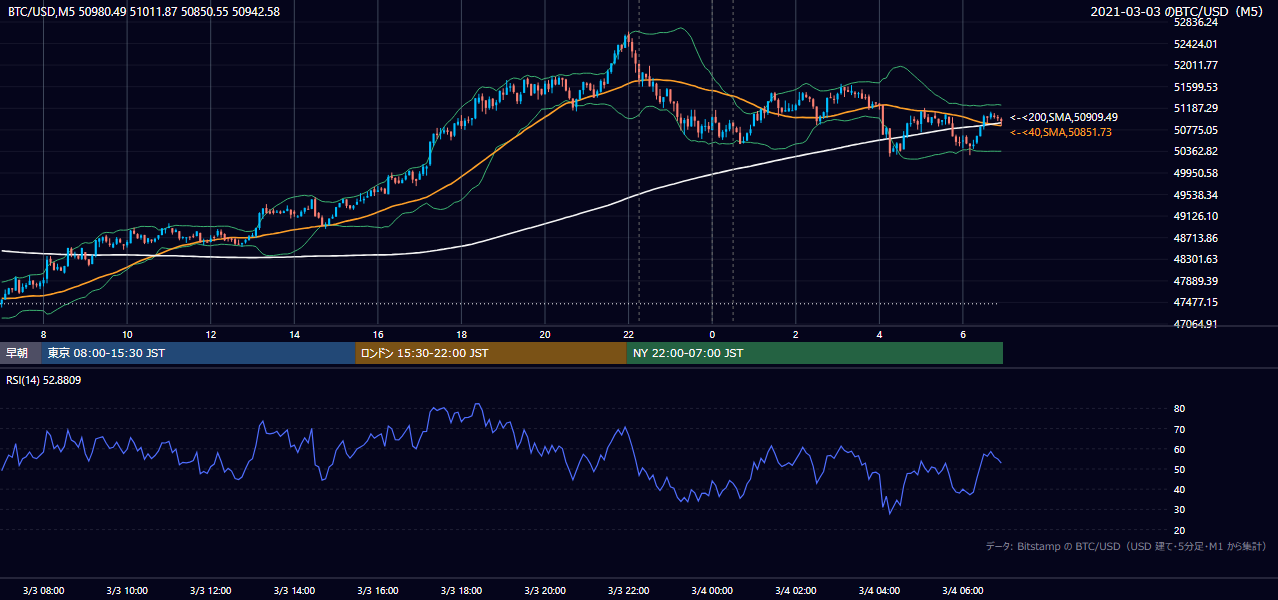This screenshot has width=1278, height=600.
Task: Select the NY 22:00-07:00 JST session bar
Action: click(815, 353)
